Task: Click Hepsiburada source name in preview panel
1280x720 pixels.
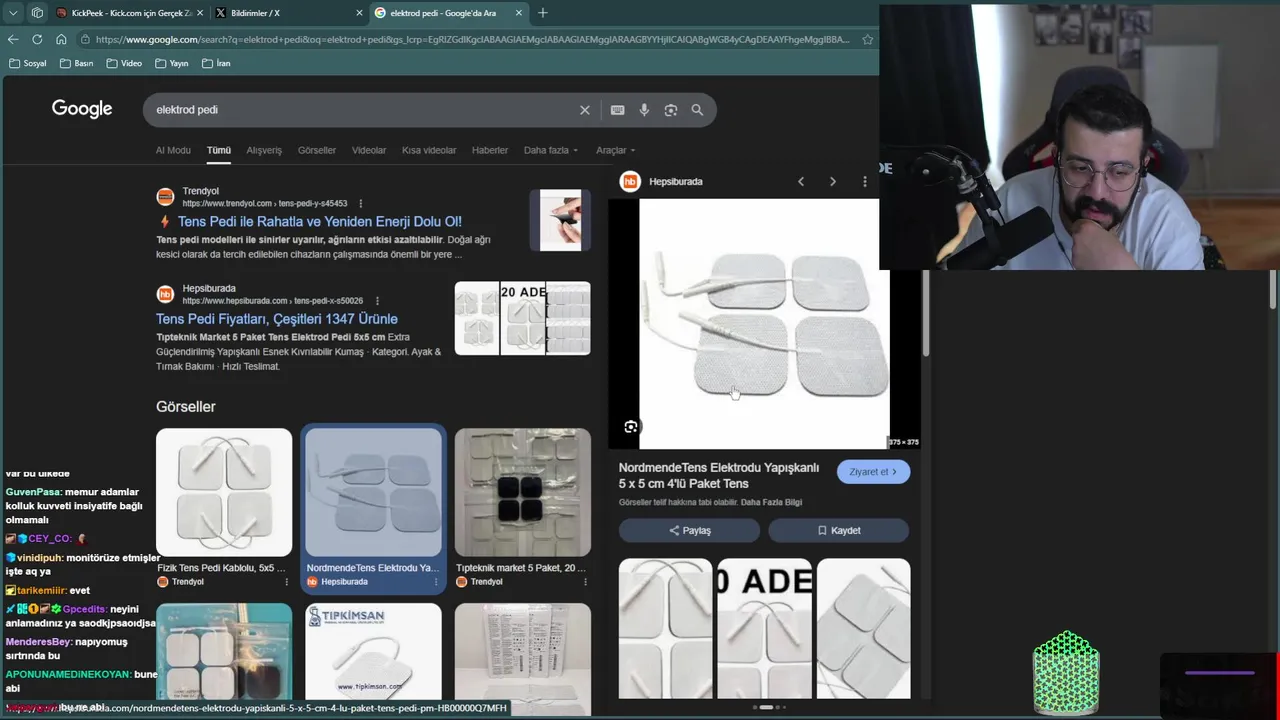Action: click(676, 182)
